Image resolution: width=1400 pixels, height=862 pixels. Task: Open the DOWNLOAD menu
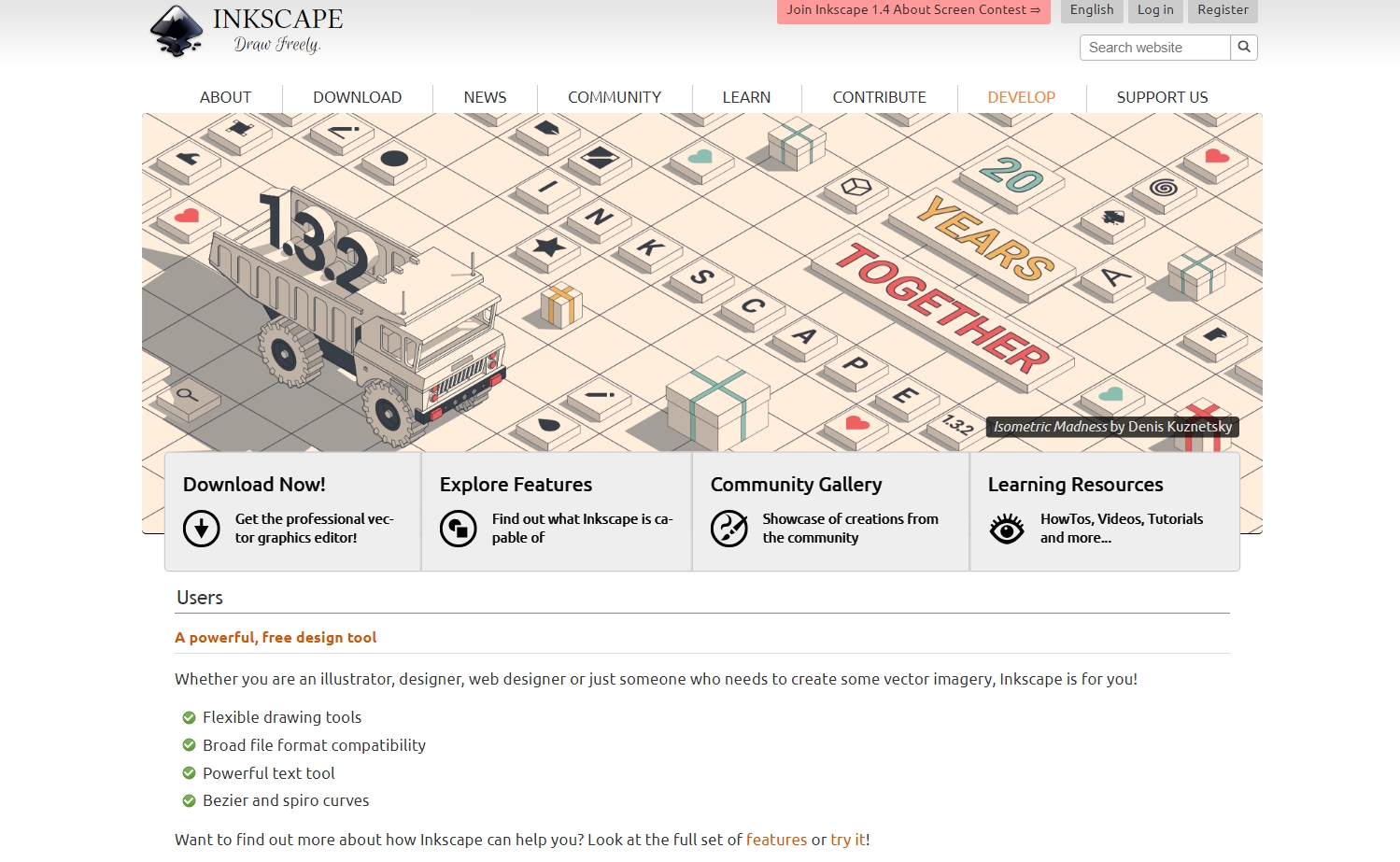357,97
